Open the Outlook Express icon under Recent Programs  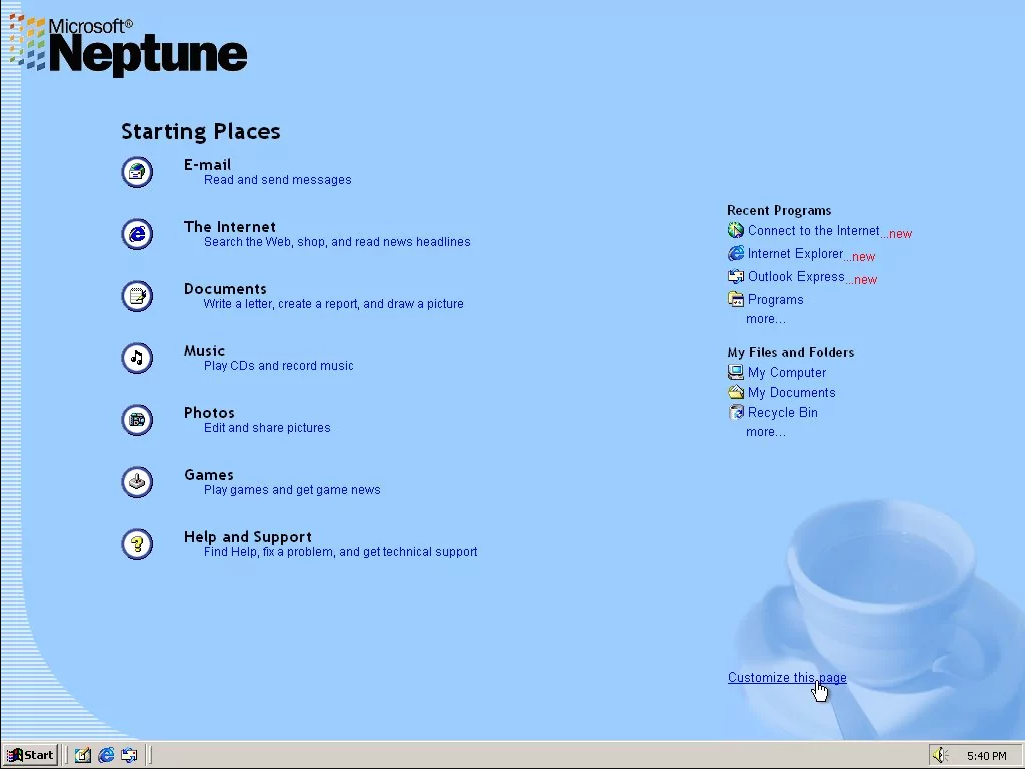tap(736, 276)
